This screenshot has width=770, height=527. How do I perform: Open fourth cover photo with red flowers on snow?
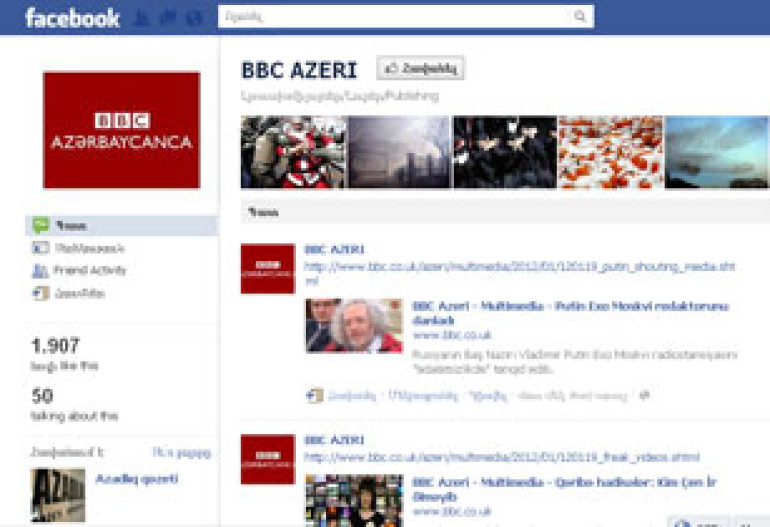[x=610, y=152]
